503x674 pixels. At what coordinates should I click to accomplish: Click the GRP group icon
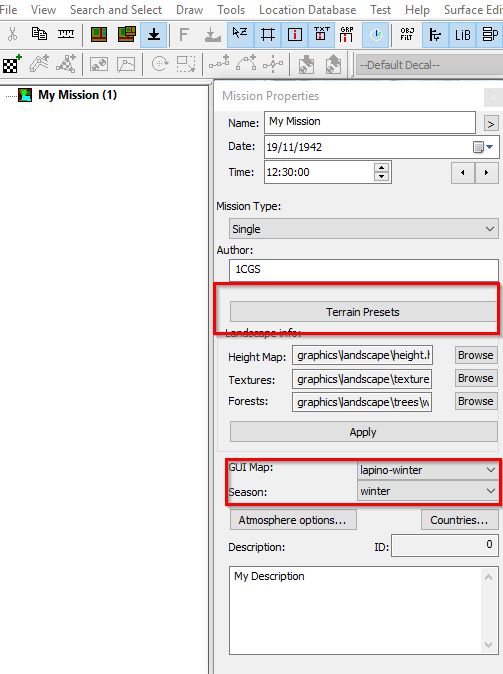pos(347,34)
